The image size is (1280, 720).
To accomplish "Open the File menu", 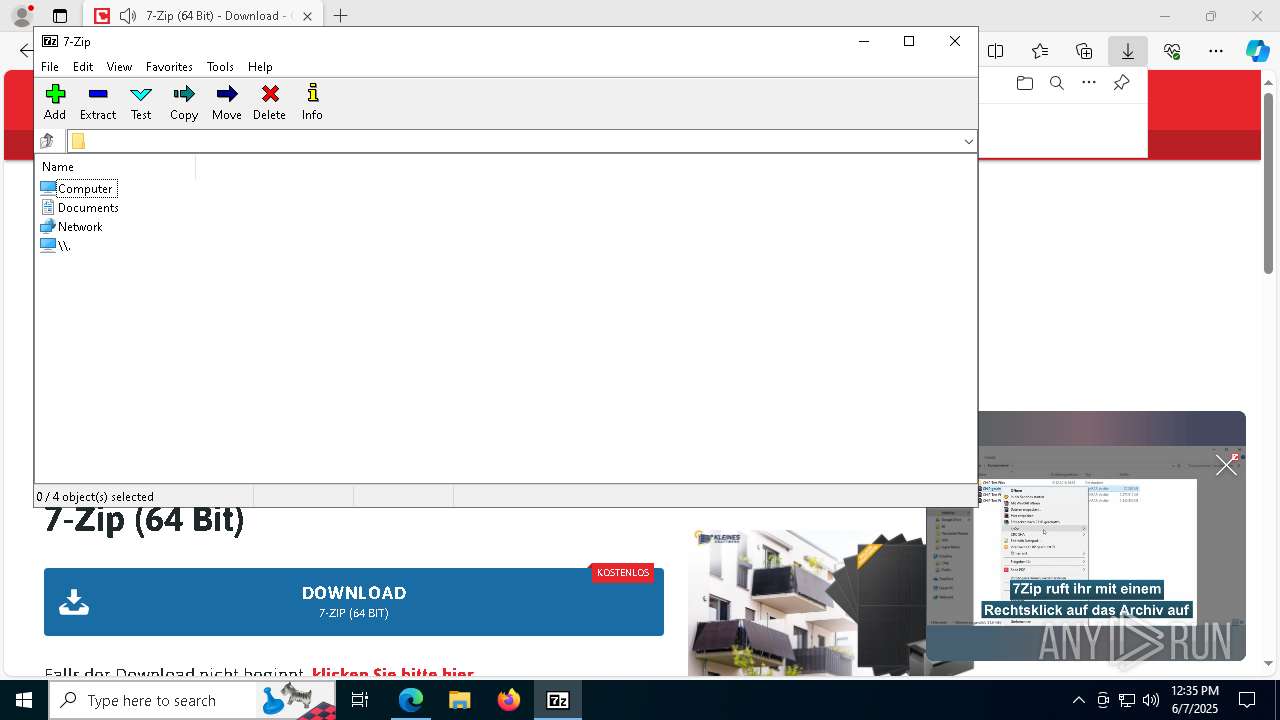I will [49, 67].
